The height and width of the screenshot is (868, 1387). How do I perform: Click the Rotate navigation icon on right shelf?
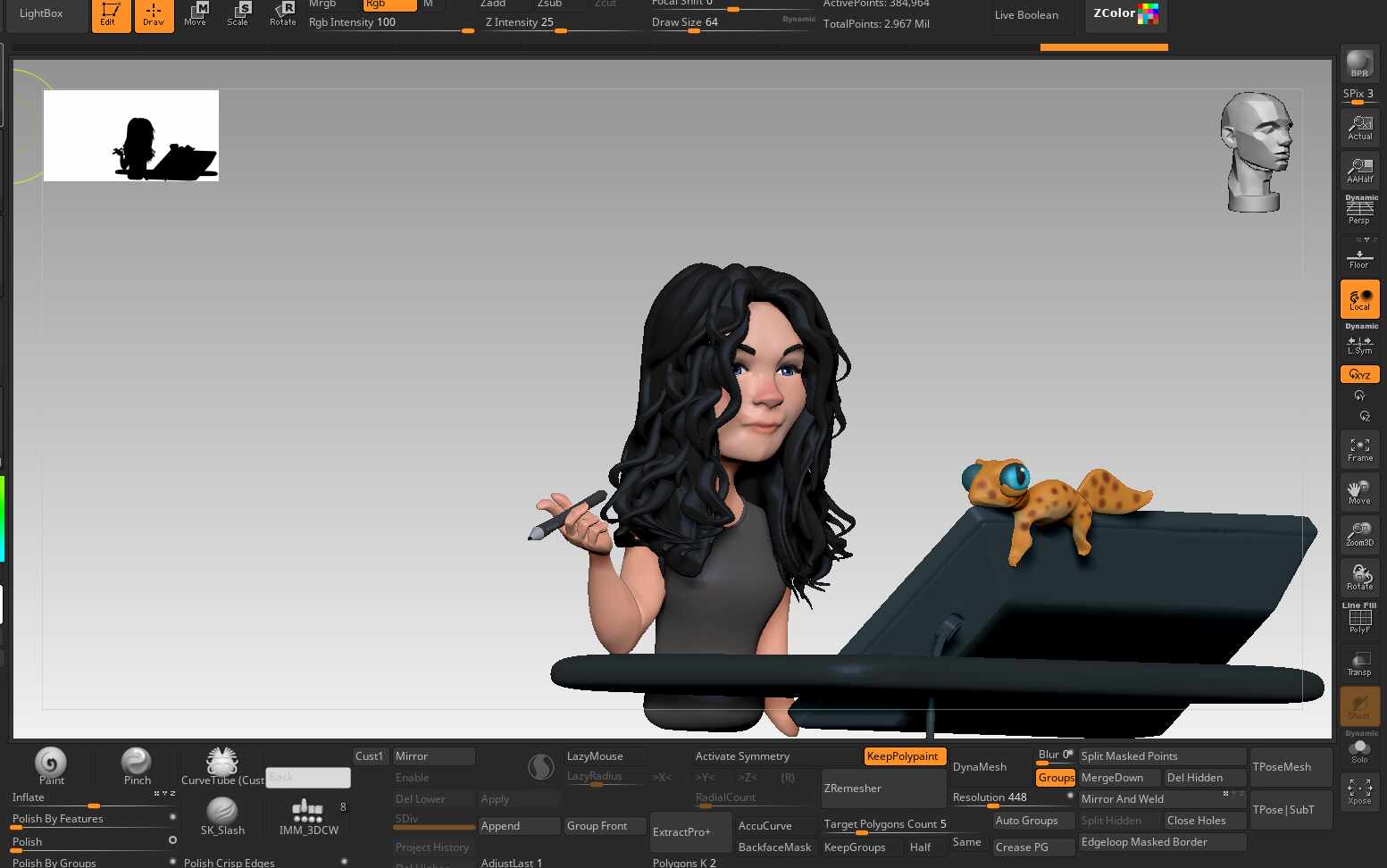[1359, 577]
